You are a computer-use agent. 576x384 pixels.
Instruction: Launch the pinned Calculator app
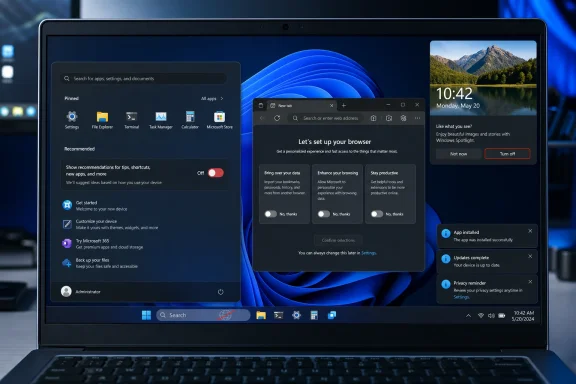click(x=190, y=120)
